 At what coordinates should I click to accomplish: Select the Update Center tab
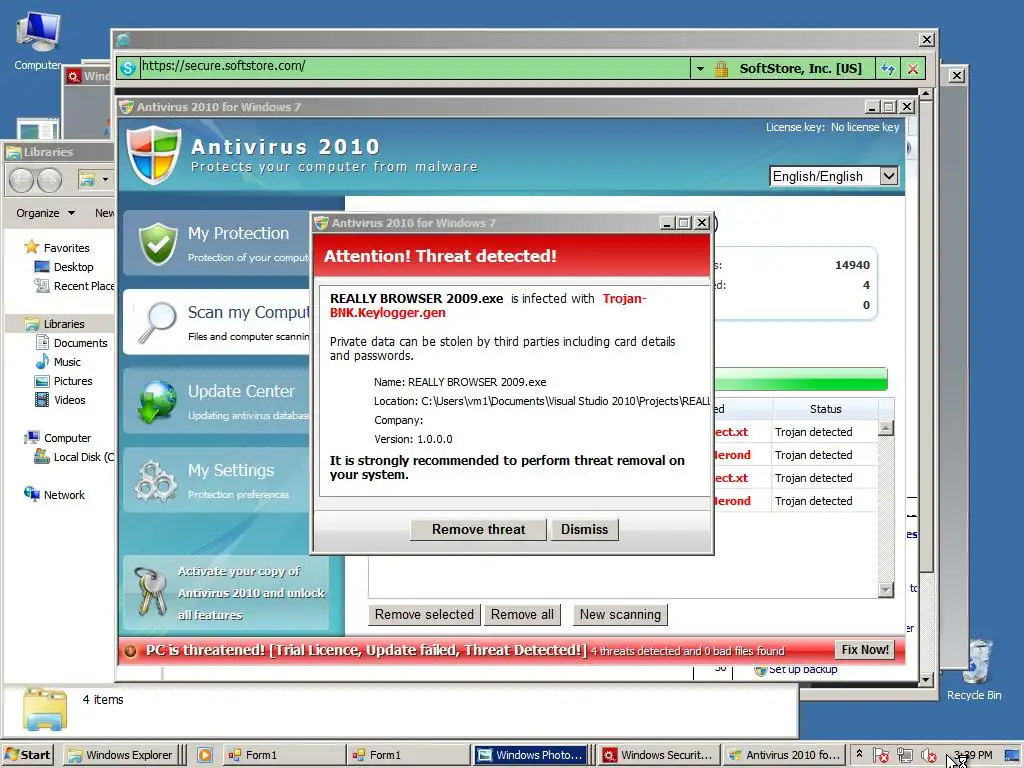[x=217, y=401]
